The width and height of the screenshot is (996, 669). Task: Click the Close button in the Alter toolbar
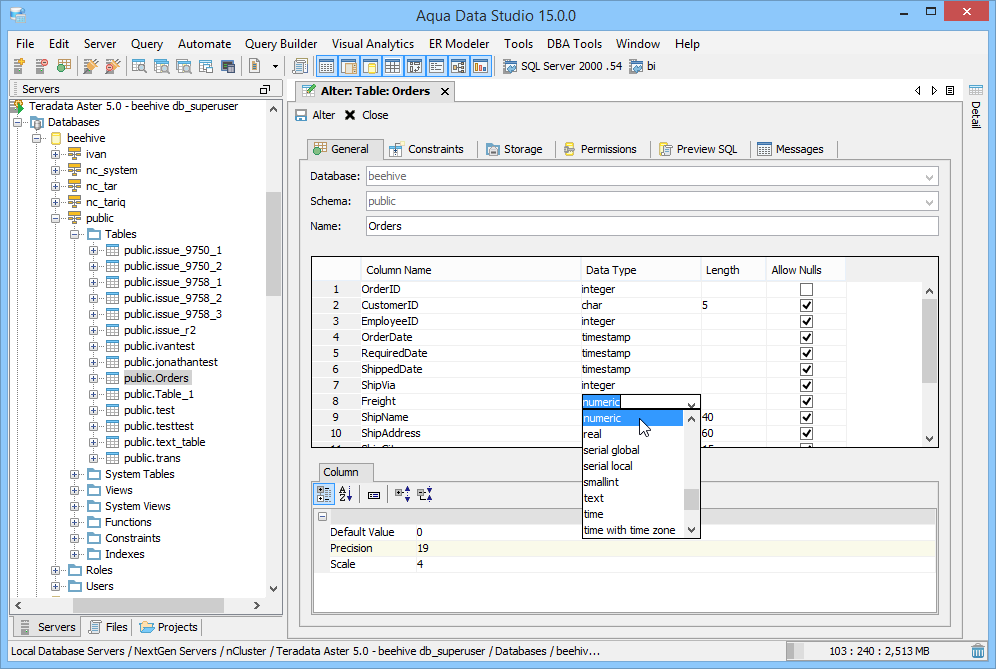point(367,115)
